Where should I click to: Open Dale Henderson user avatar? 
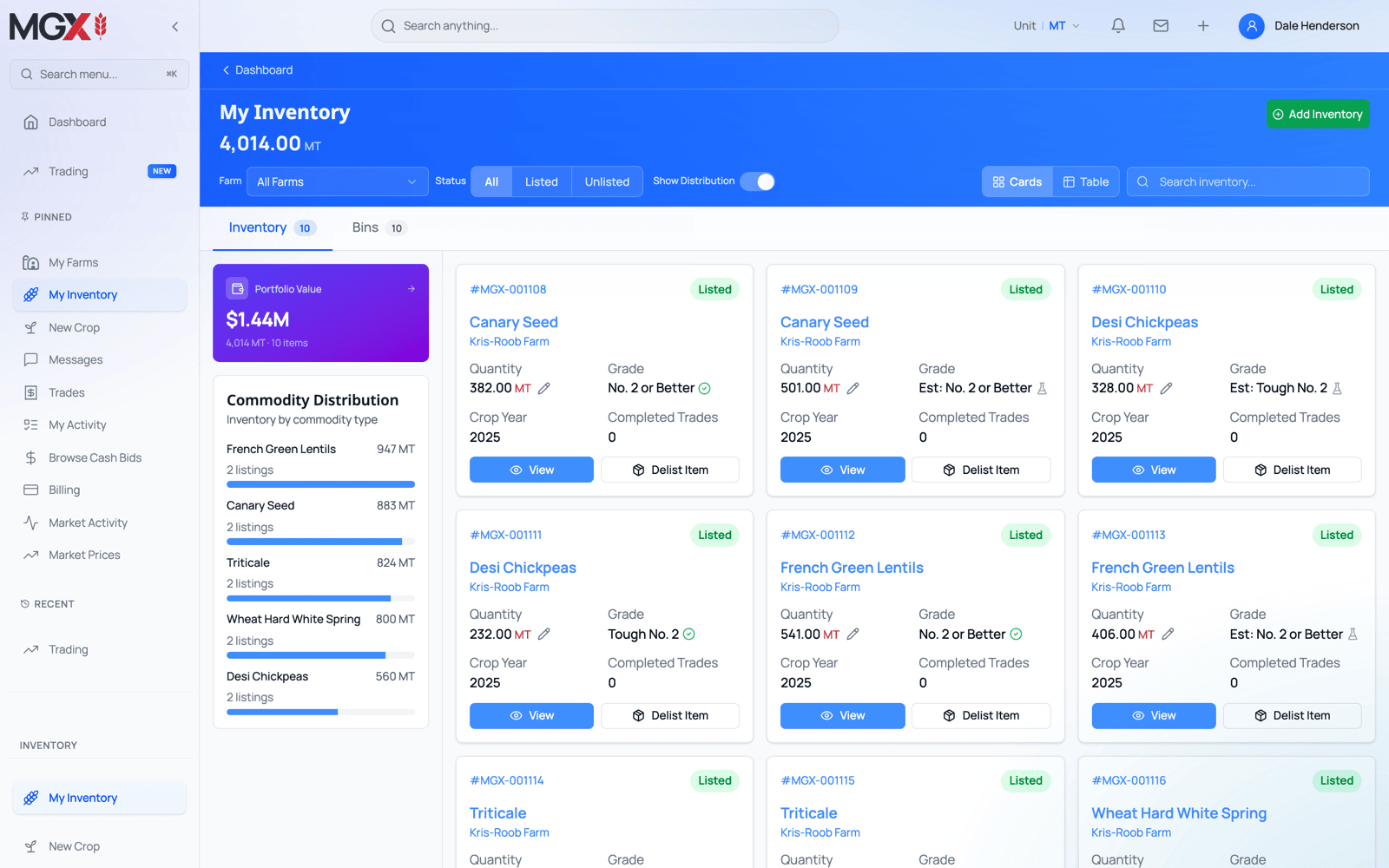(1251, 26)
